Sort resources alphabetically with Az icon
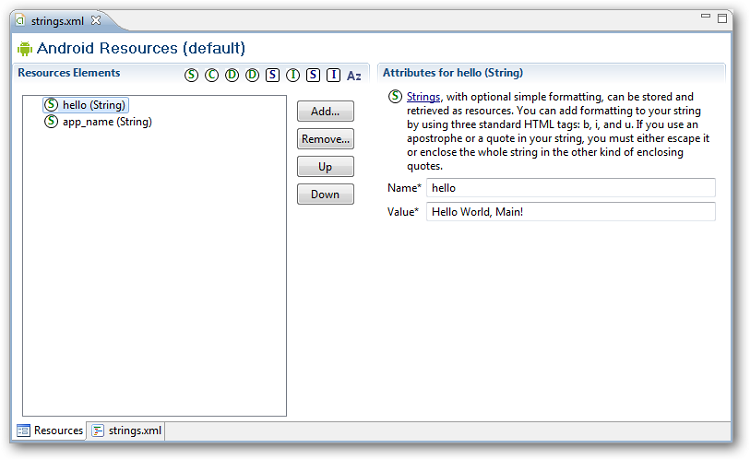750x460 pixels. (x=354, y=75)
